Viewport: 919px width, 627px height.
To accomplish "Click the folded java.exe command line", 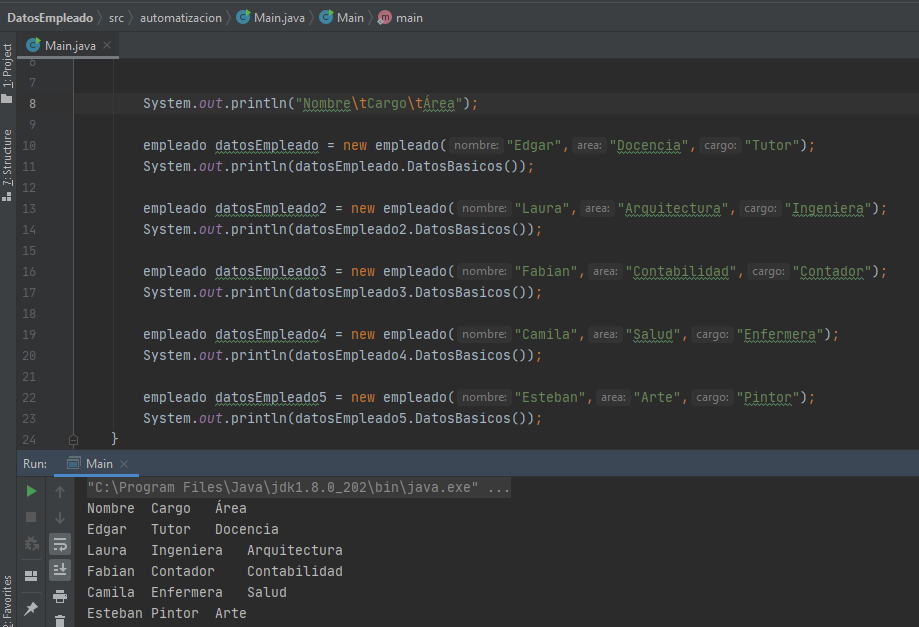I will (x=299, y=488).
